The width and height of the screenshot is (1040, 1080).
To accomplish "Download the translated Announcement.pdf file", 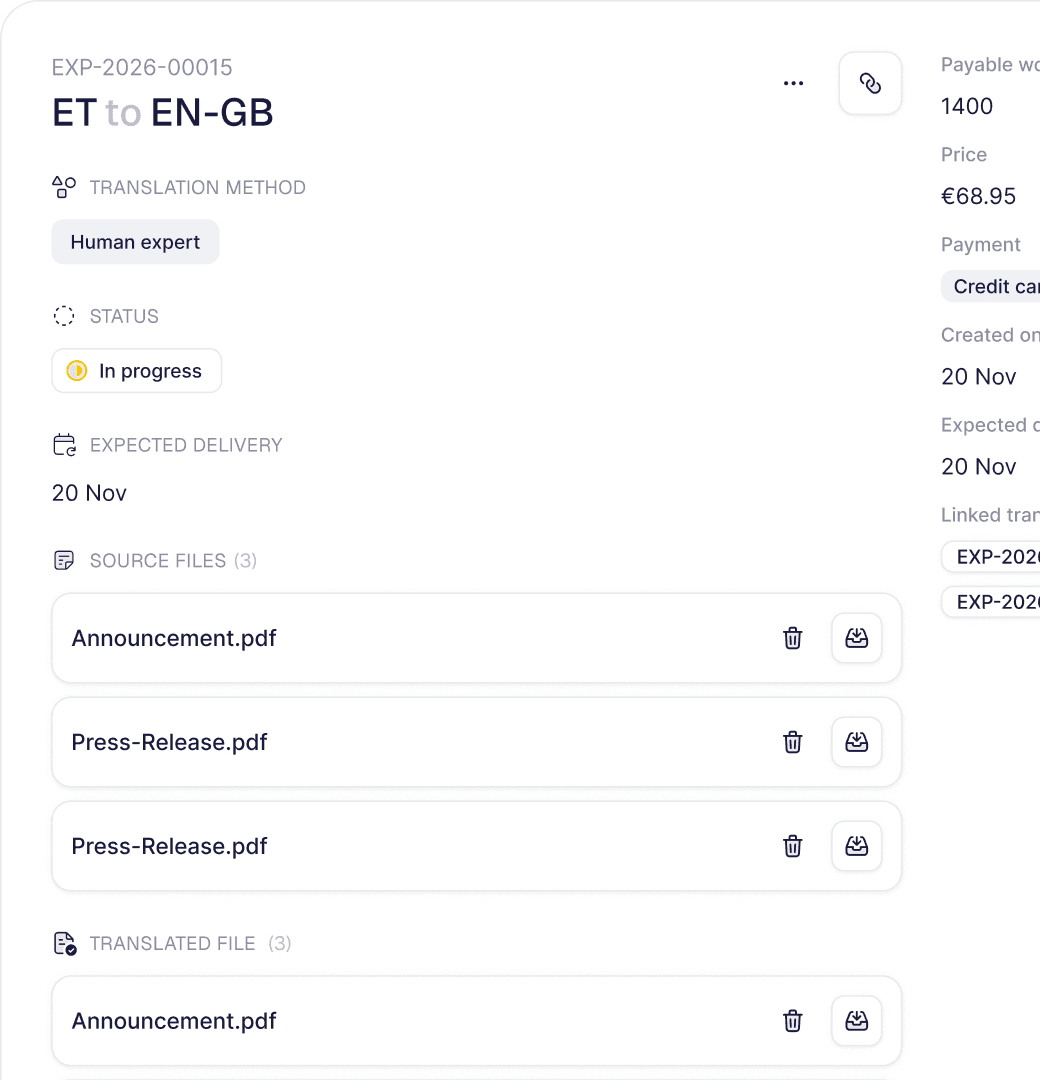I will pyautogui.click(x=857, y=1021).
